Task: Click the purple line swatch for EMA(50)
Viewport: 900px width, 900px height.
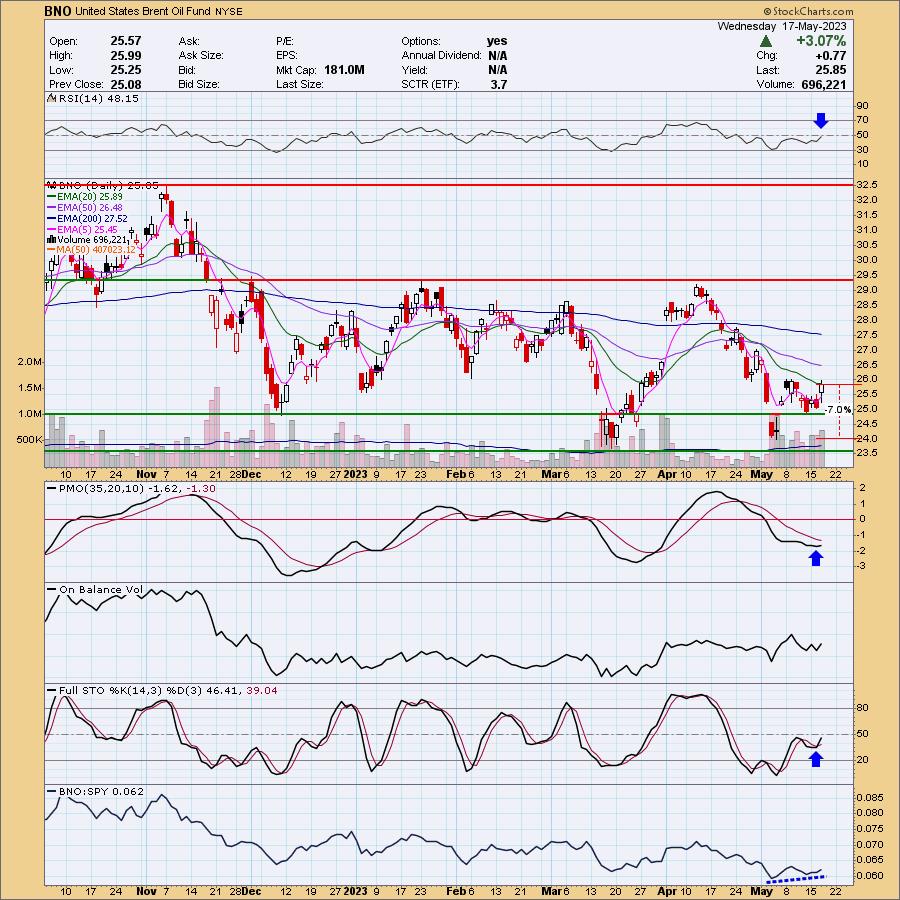Action: click(52, 207)
